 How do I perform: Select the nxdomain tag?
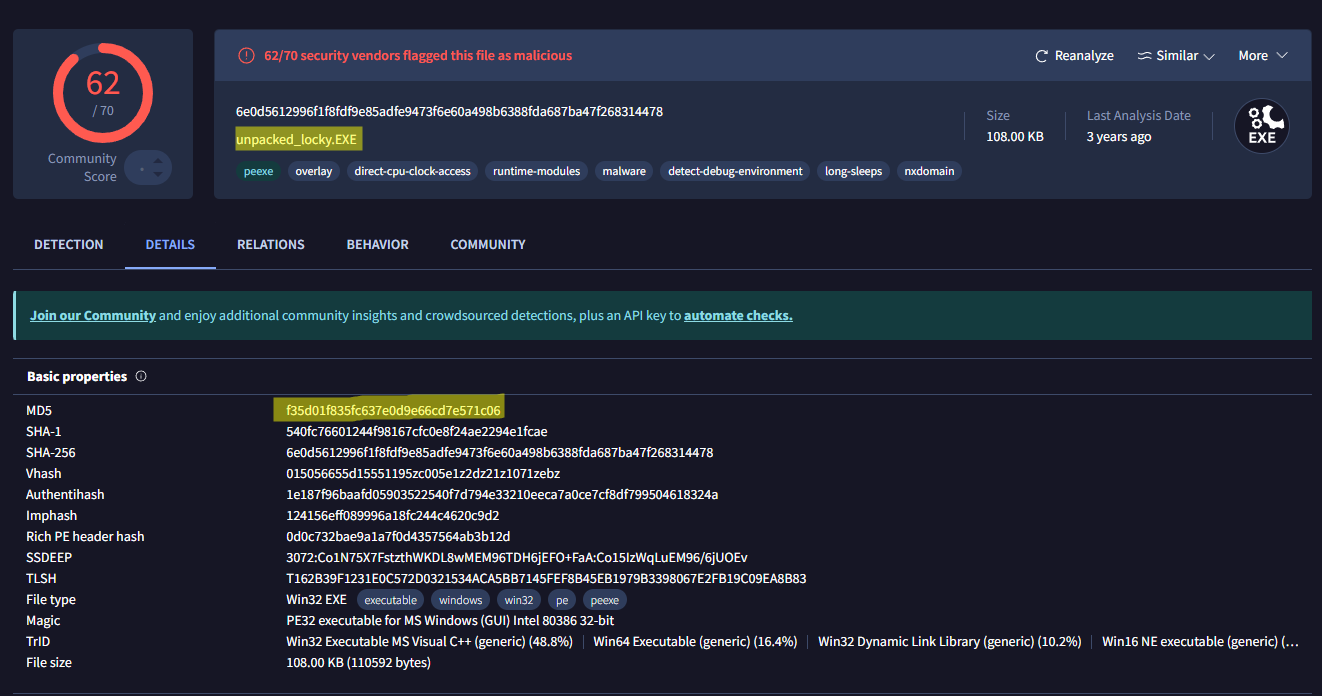click(929, 171)
